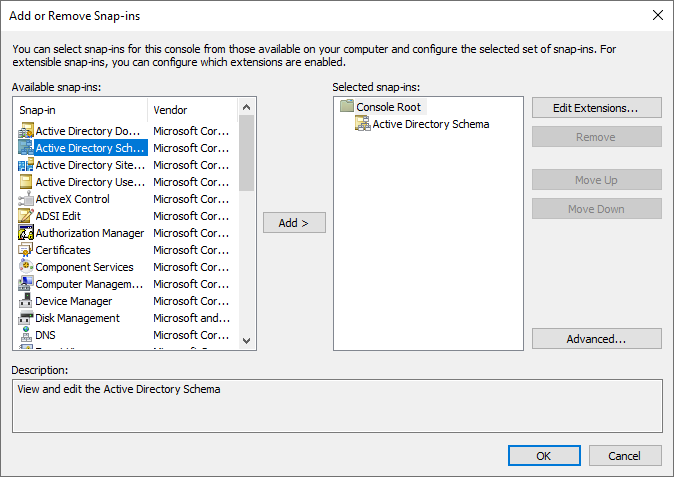674x477 pixels.
Task: Click the ADSI Edit pencil icon
Action: 26,216
